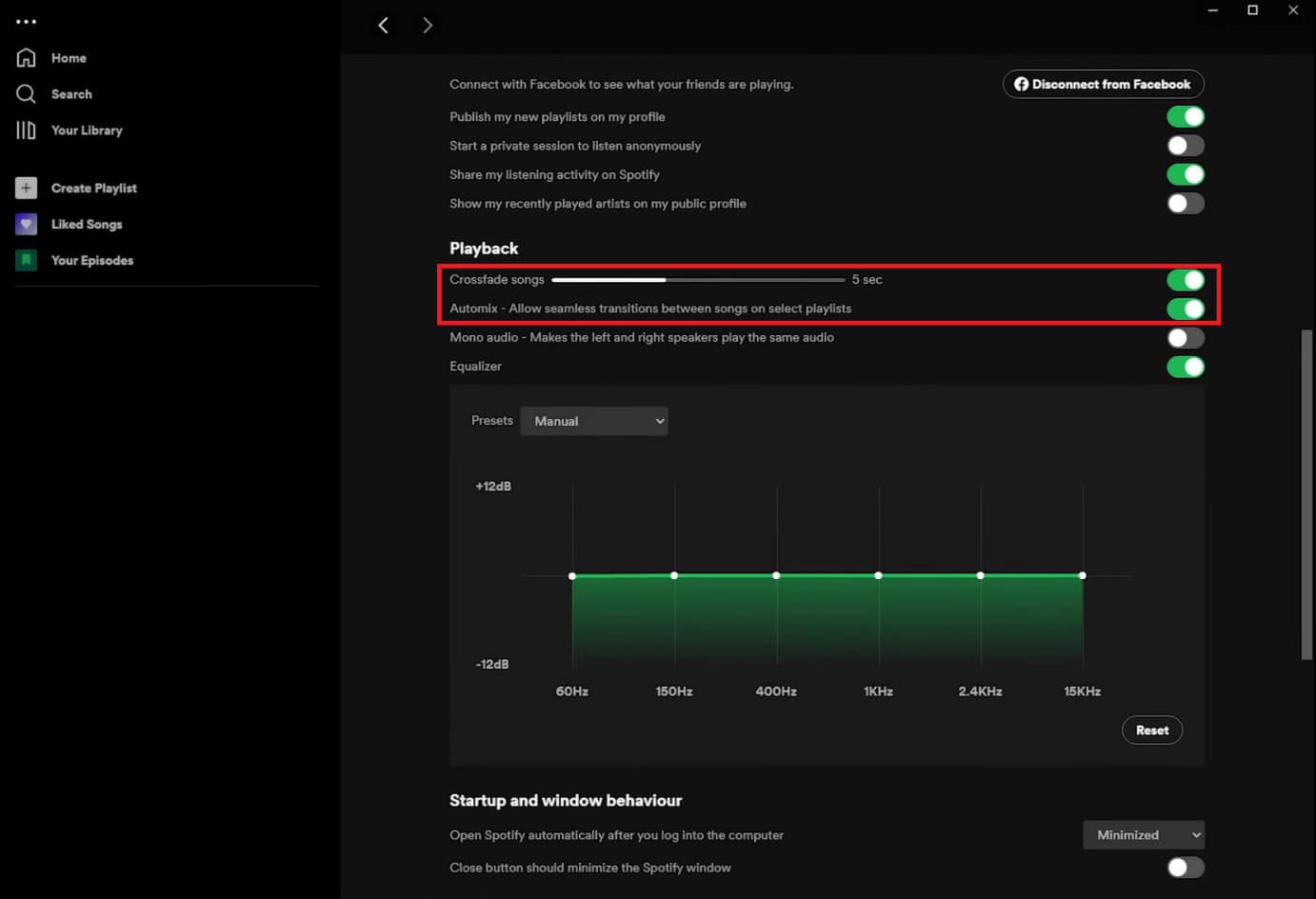
Task: Turn off Share my listening activity
Action: click(1186, 174)
